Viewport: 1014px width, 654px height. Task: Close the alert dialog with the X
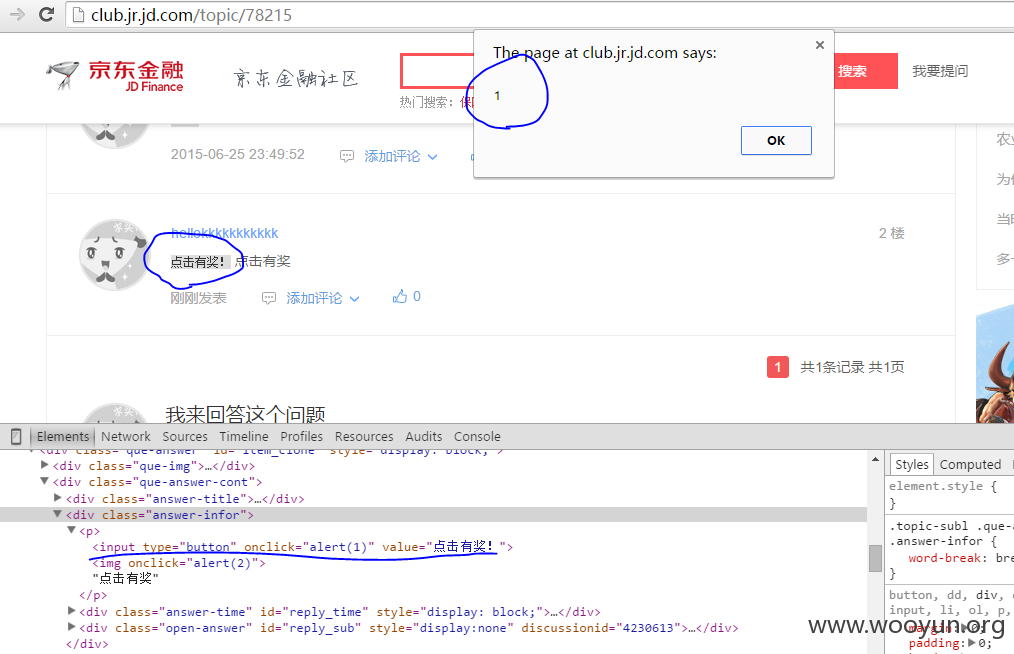tap(820, 45)
